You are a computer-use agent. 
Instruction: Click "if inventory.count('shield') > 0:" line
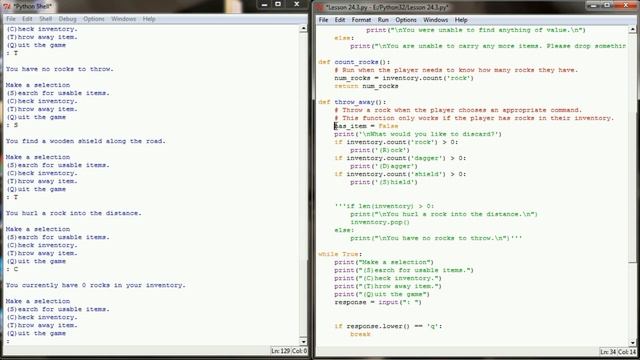point(400,174)
